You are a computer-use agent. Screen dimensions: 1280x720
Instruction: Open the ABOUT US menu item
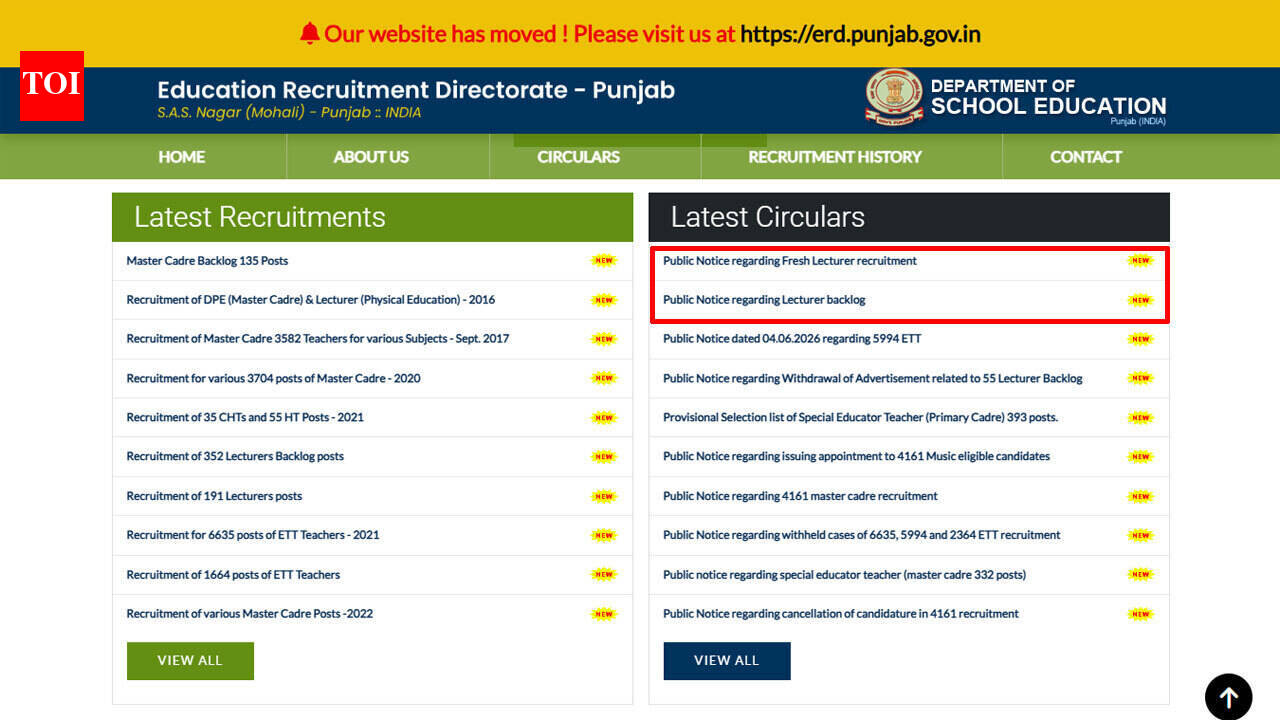click(371, 157)
